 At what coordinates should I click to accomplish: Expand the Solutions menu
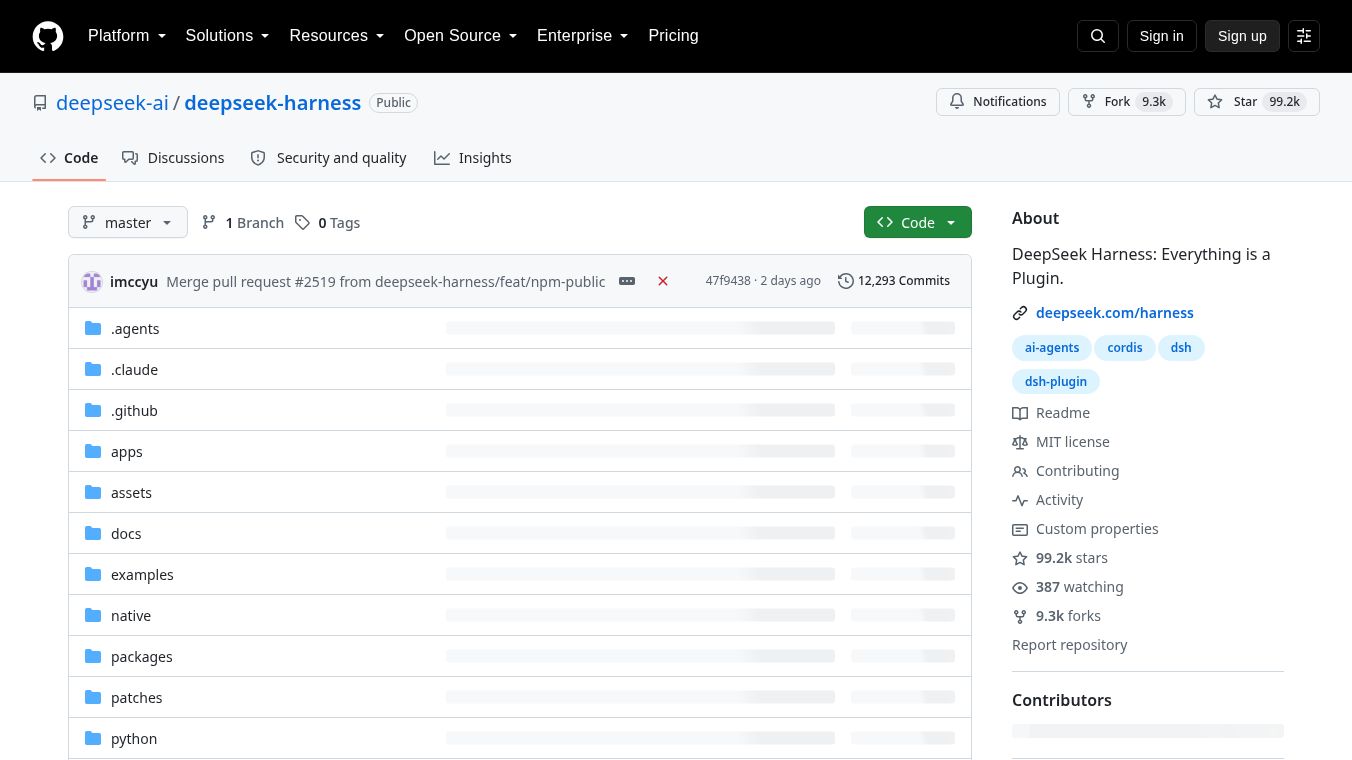coord(227,36)
